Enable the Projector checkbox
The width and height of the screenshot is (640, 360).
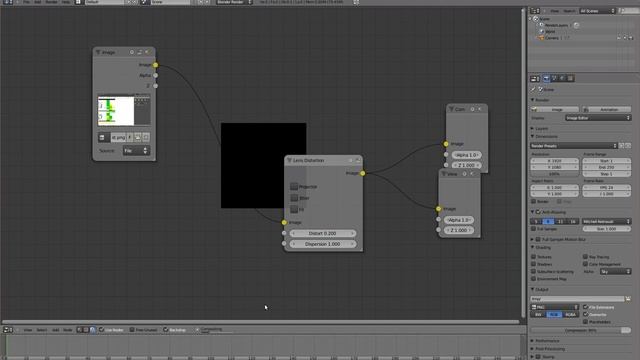[294, 187]
